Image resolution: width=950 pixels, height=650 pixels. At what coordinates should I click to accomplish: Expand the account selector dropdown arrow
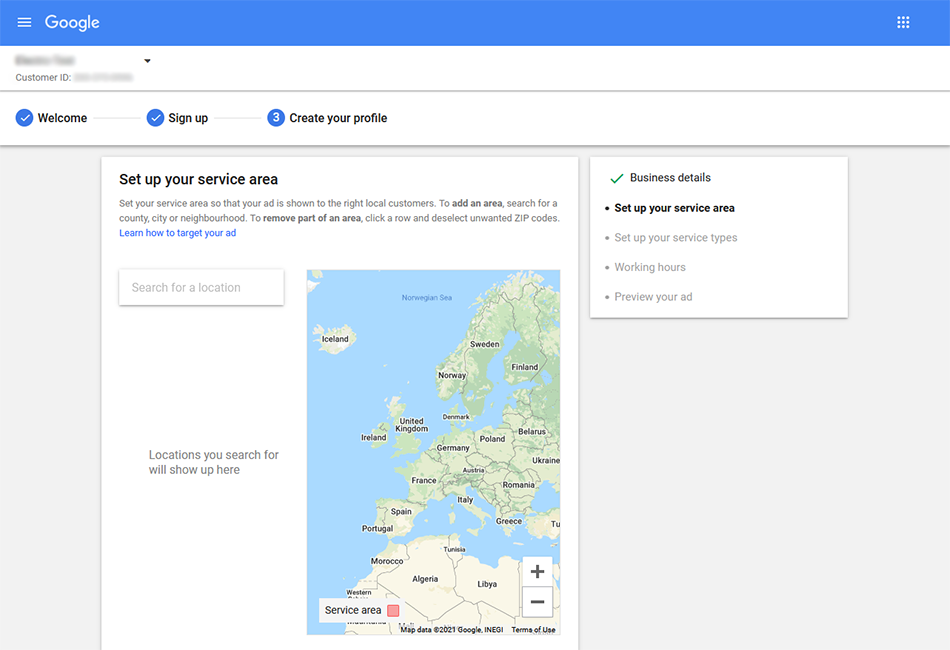tap(147, 61)
